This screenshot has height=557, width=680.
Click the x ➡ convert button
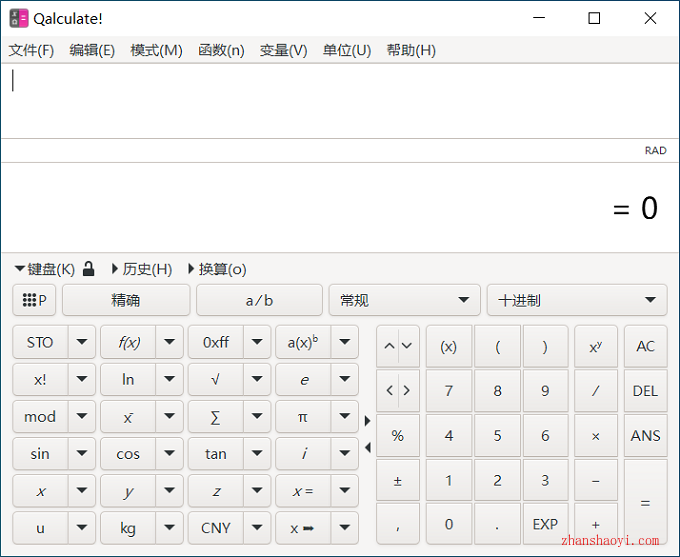pyautogui.click(x=303, y=528)
